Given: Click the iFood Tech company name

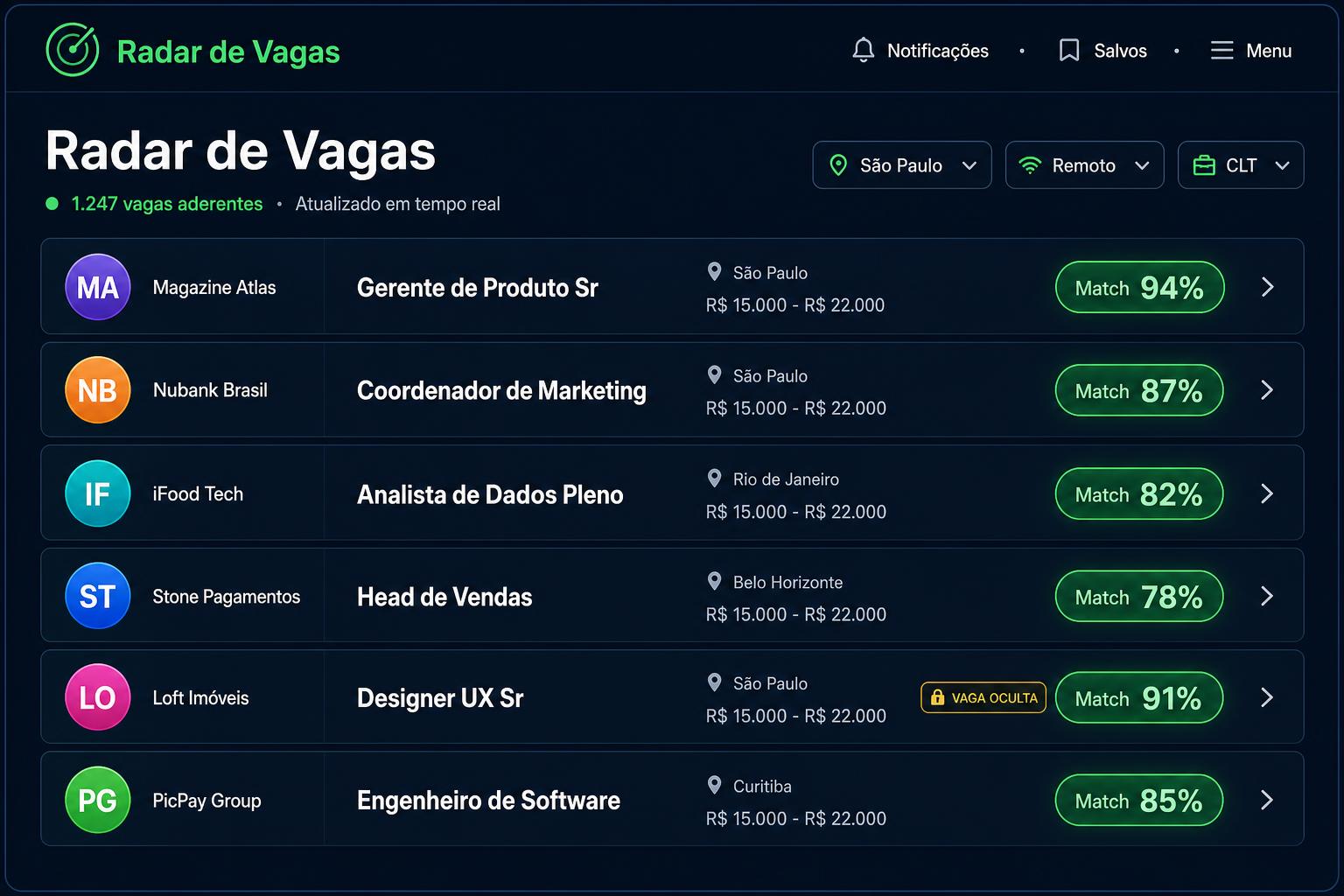Looking at the screenshot, I should pyautogui.click(x=198, y=493).
